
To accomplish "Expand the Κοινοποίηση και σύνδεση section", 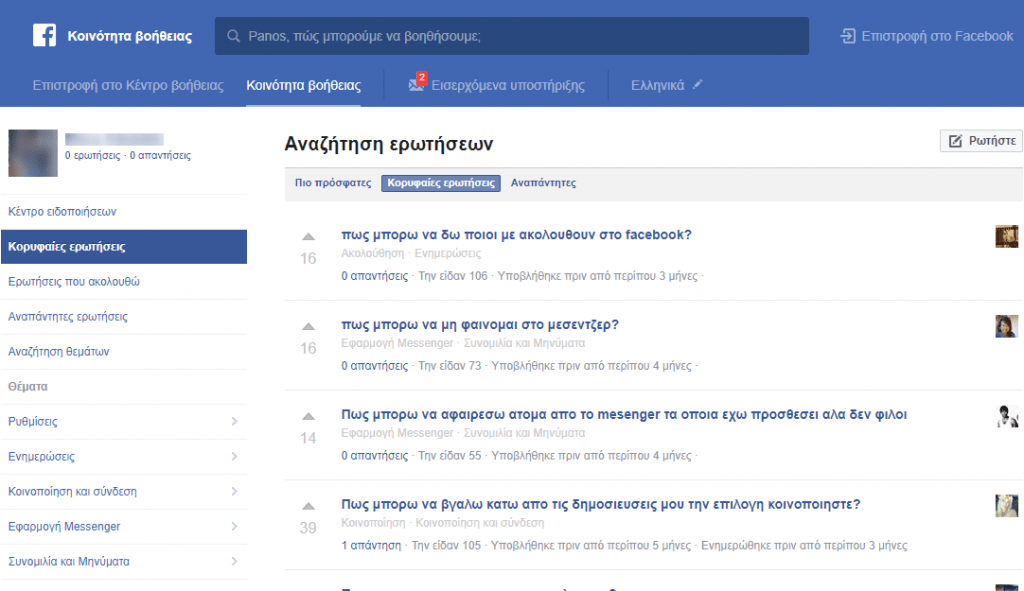I will click(124, 491).
